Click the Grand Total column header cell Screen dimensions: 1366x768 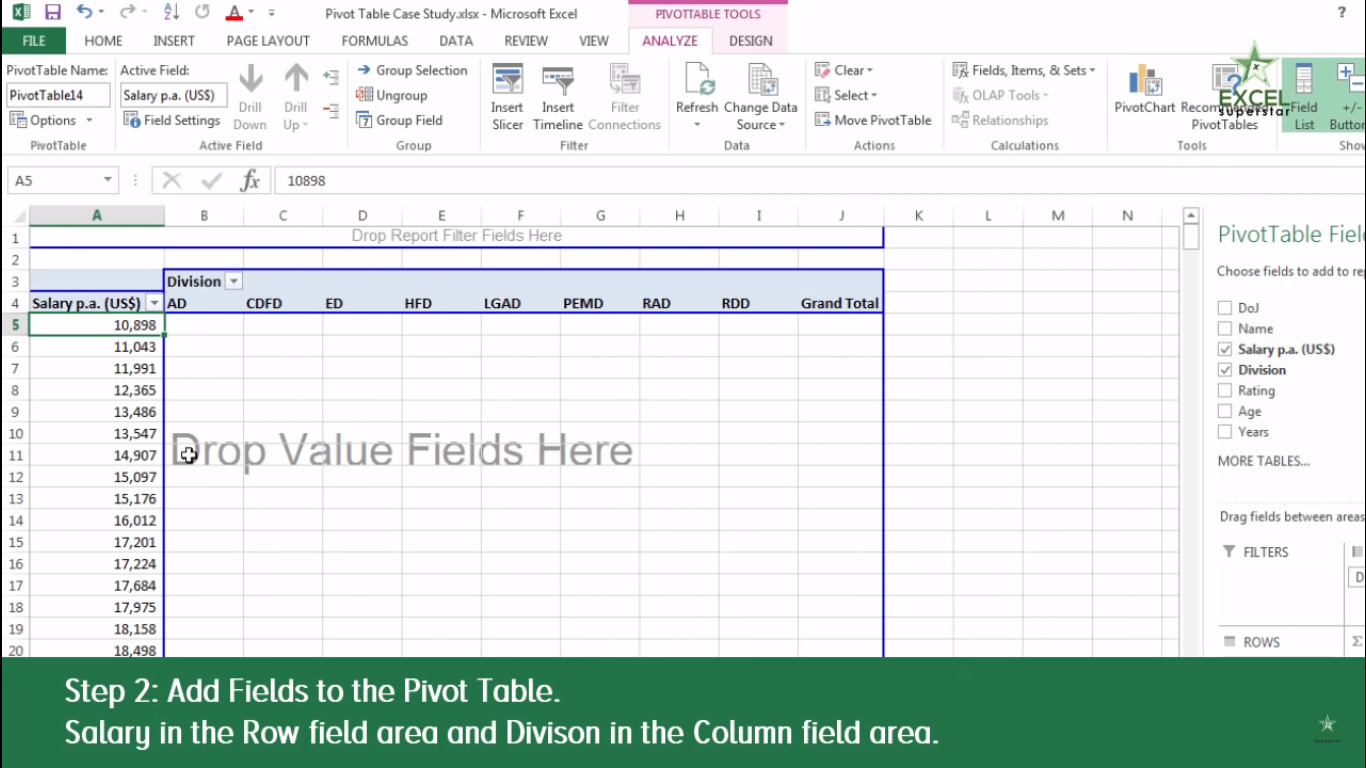tap(840, 303)
